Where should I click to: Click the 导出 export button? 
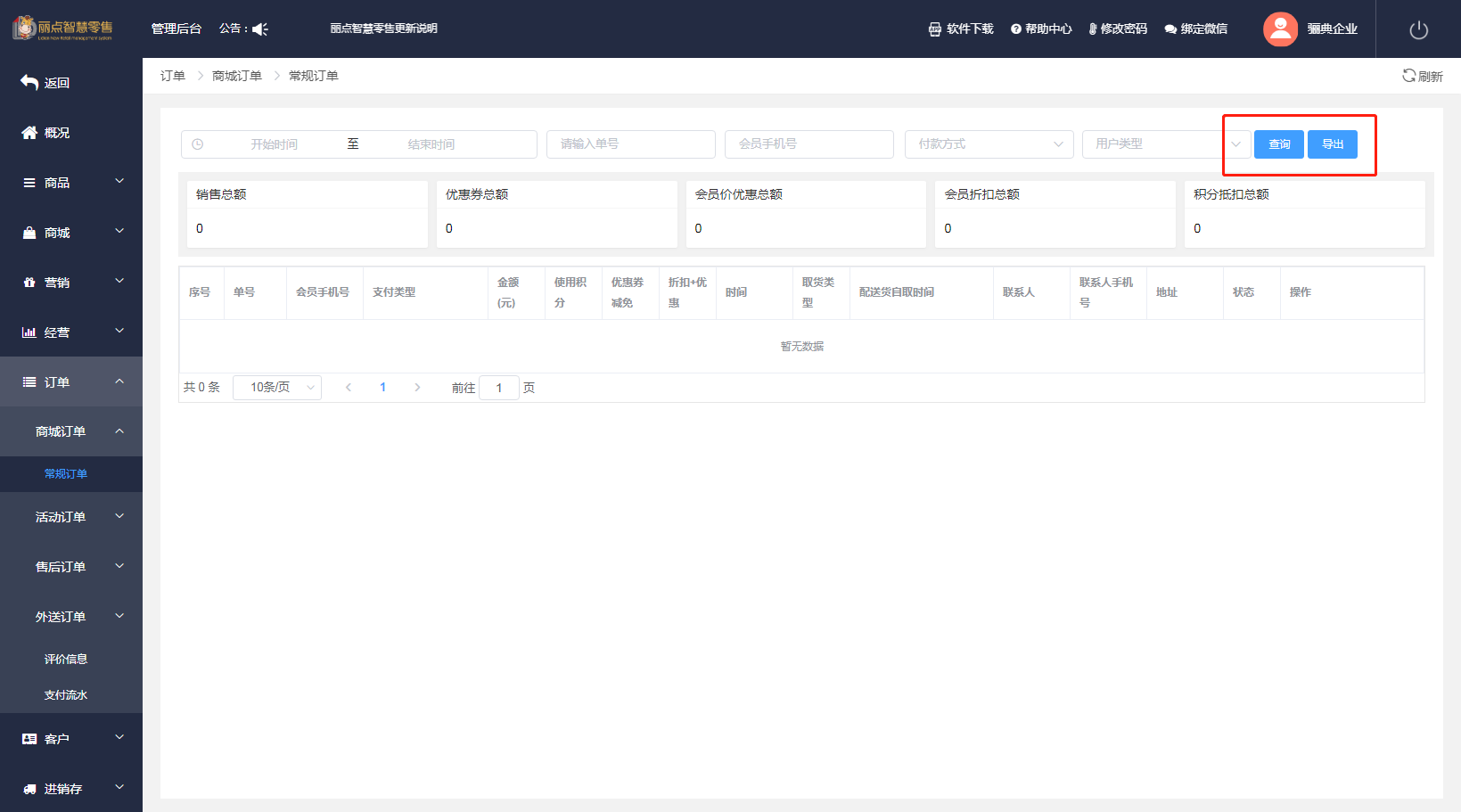coord(1333,144)
